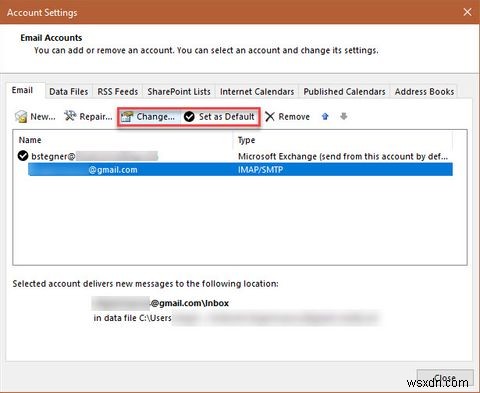Click the Microsoft Exchange type cell
This screenshot has height=393, width=480.
coord(343,156)
